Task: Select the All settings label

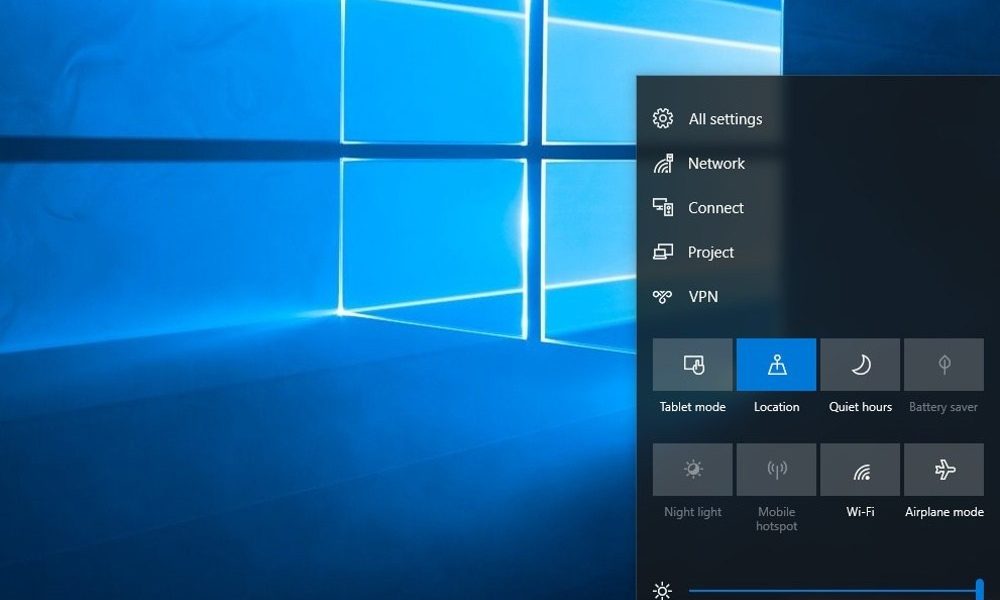Action: pyautogui.click(x=725, y=119)
